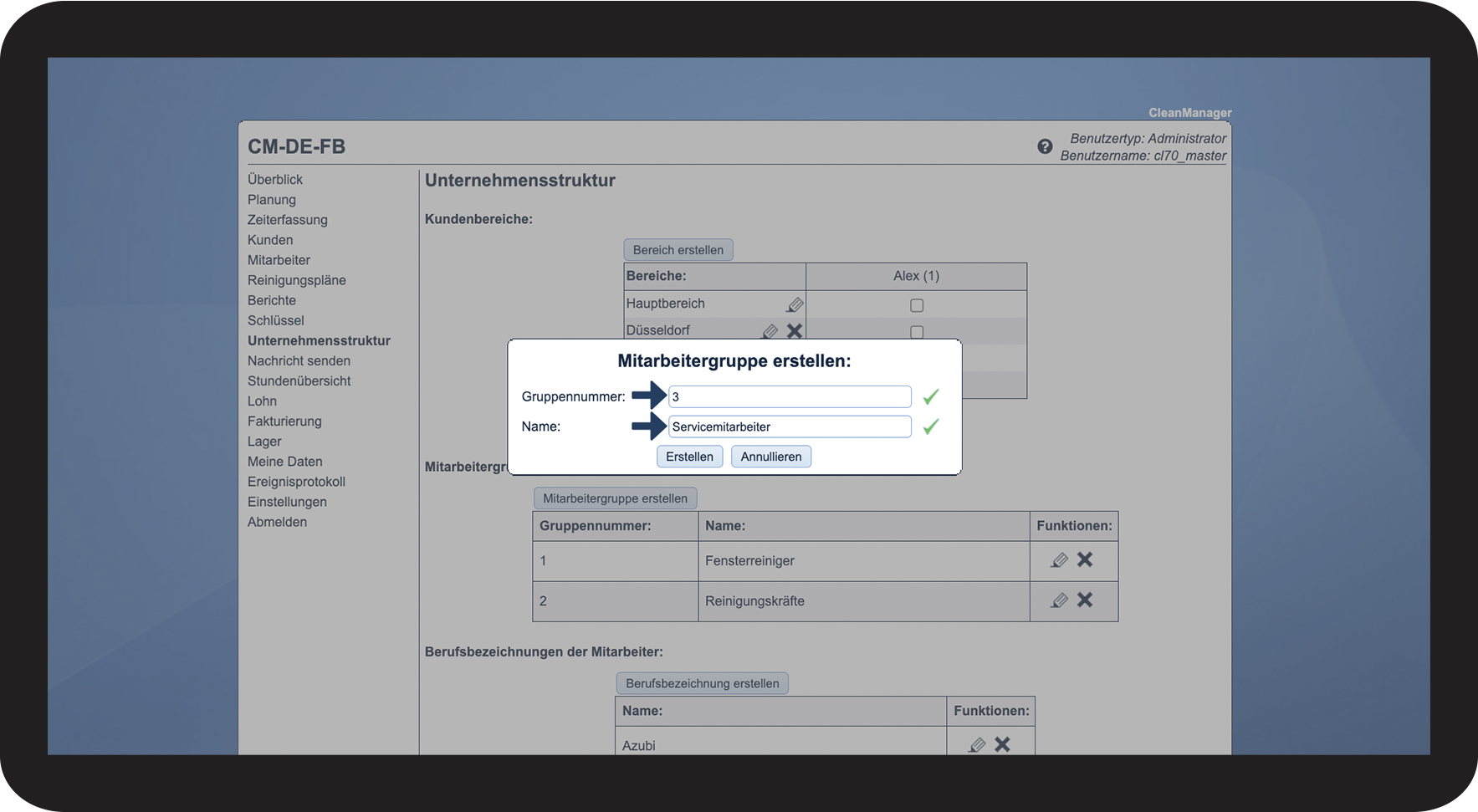Delete the Reinigungskräfte employee group
The width and height of the screenshot is (1478, 812).
[x=1085, y=600]
